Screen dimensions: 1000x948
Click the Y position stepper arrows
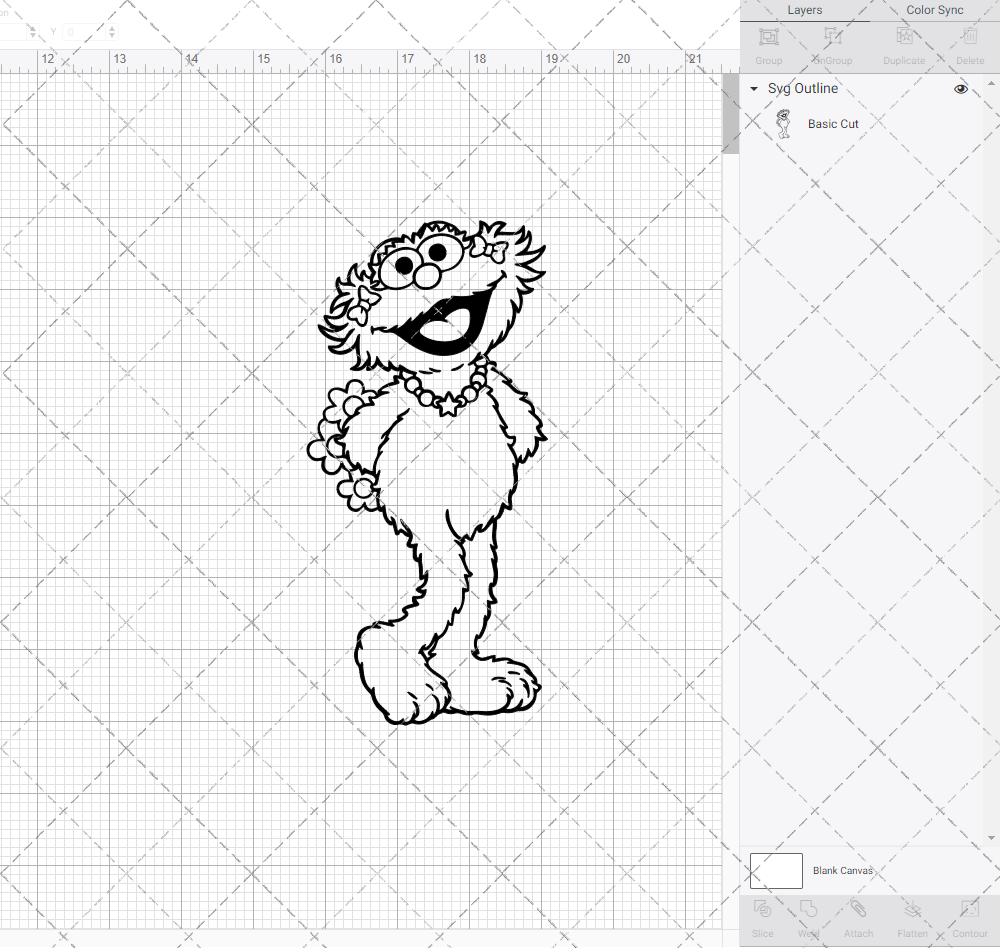point(110,31)
